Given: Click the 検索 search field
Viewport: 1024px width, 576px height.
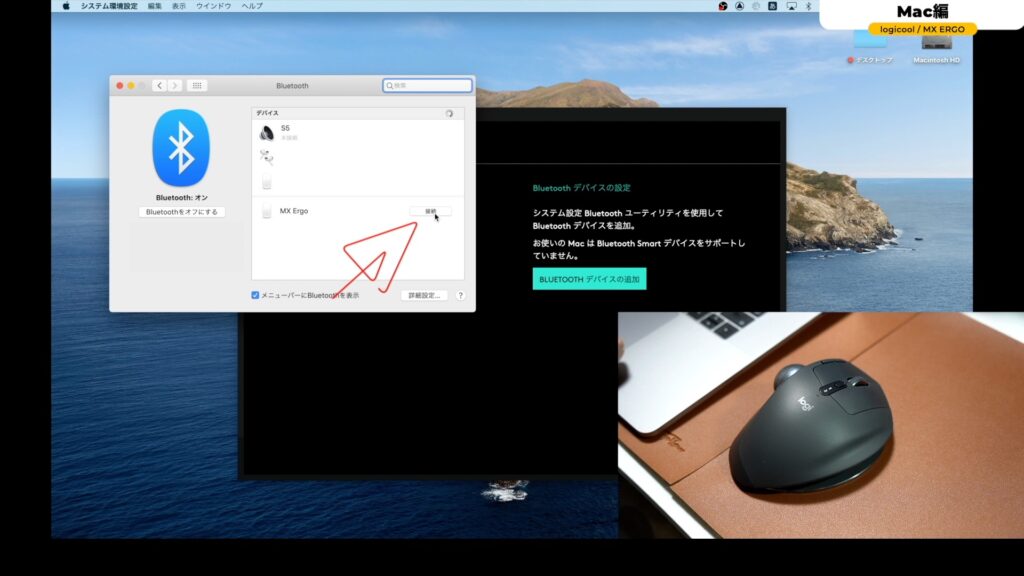Looking at the screenshot, I should (x=427, y=86).
